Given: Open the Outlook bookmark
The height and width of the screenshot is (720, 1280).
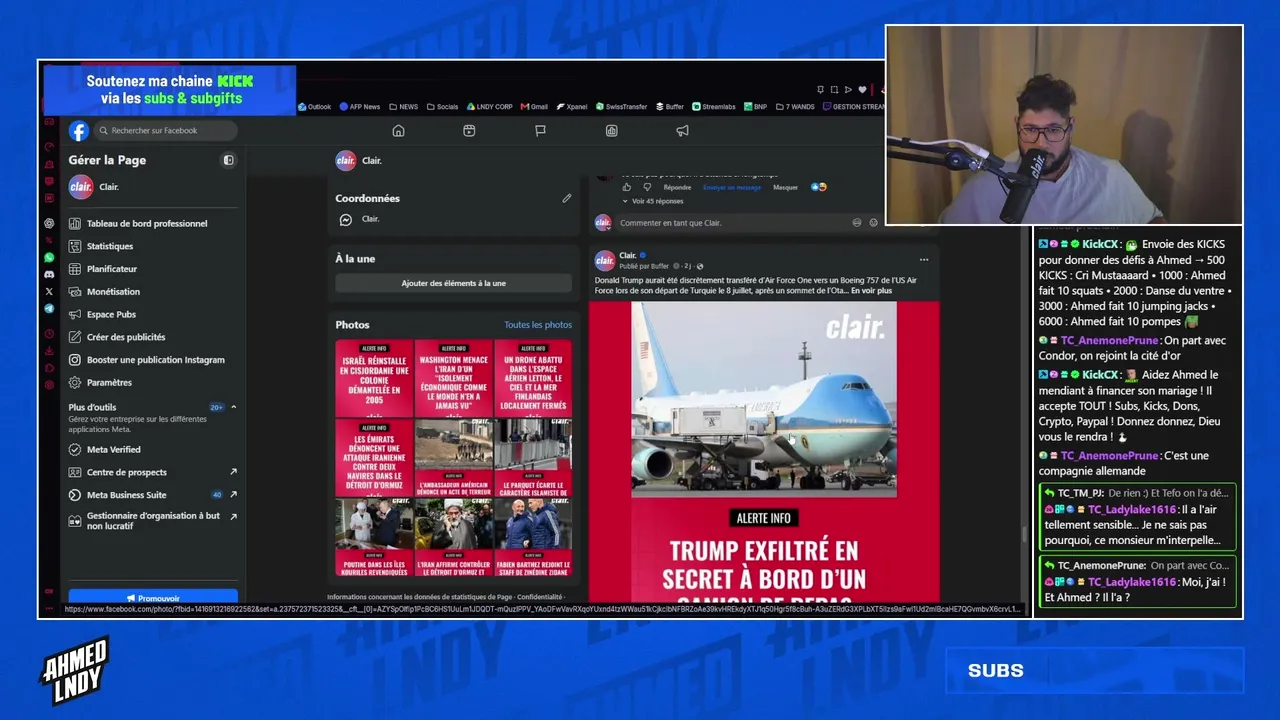Looking at the screenshot, I should tap(314, 107).
